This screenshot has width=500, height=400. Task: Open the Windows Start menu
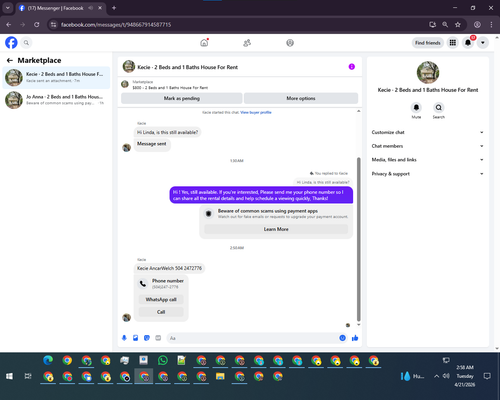coord(9,376)
